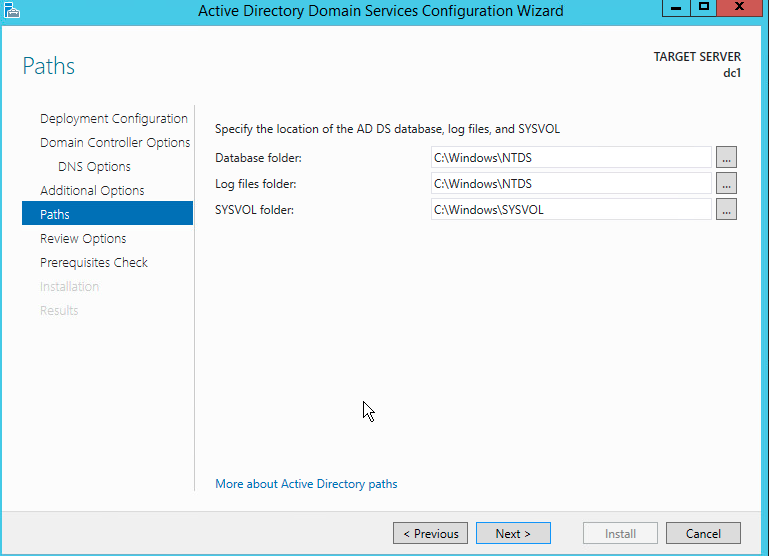The height and width of the screenshot is (556, 769).
Task: Select the Paths step in the sidebar
Action: coord(55,214)
